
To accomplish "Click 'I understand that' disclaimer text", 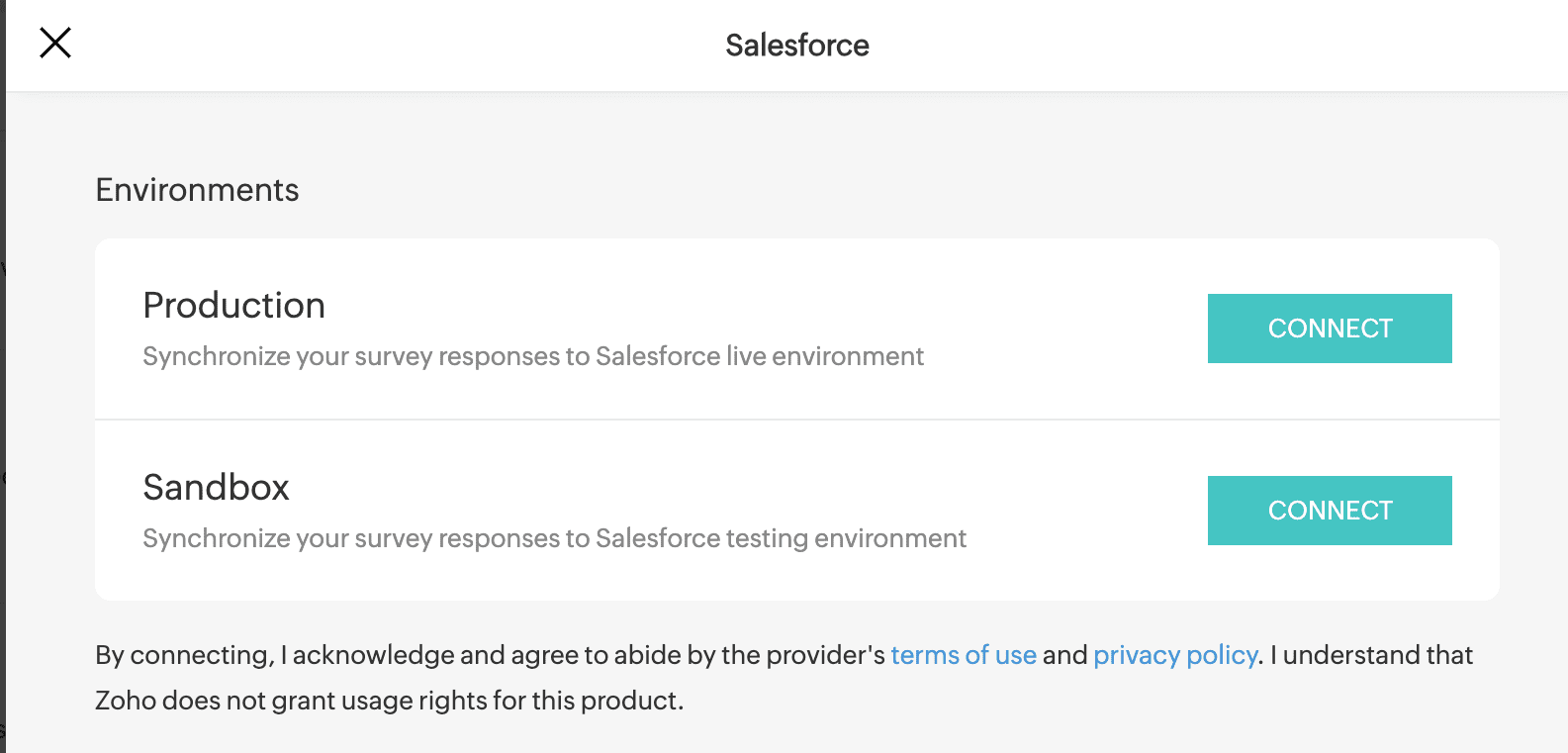I will pos(1371,655).
